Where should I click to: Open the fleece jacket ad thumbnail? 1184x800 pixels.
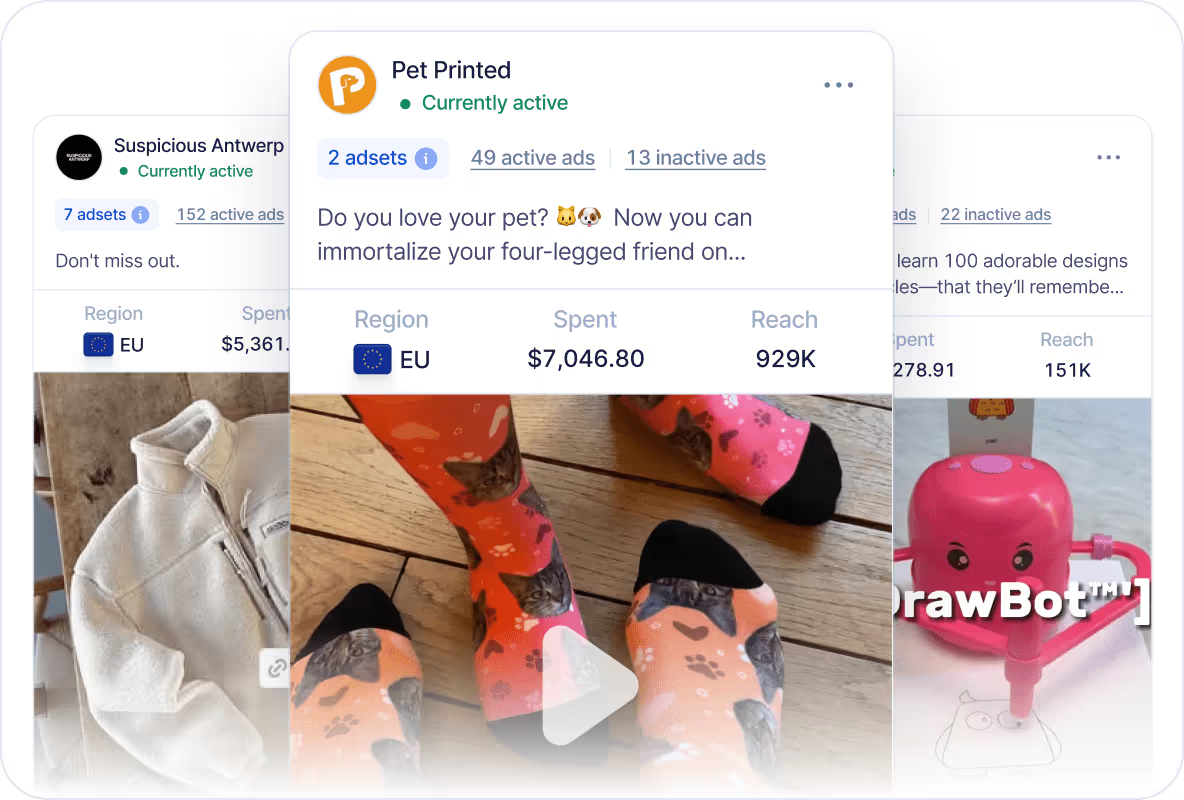pos(162,583)
